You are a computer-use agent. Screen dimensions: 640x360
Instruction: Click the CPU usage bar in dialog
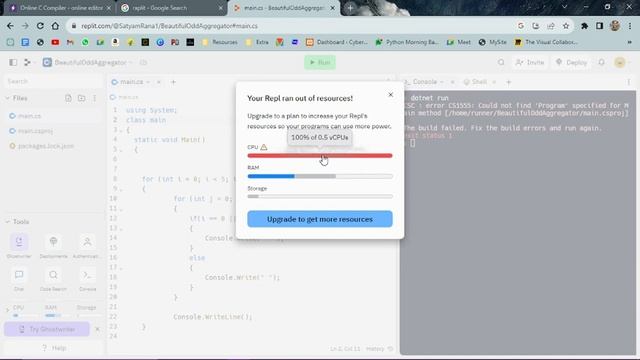pyautogui.click(x=320, y=156)
